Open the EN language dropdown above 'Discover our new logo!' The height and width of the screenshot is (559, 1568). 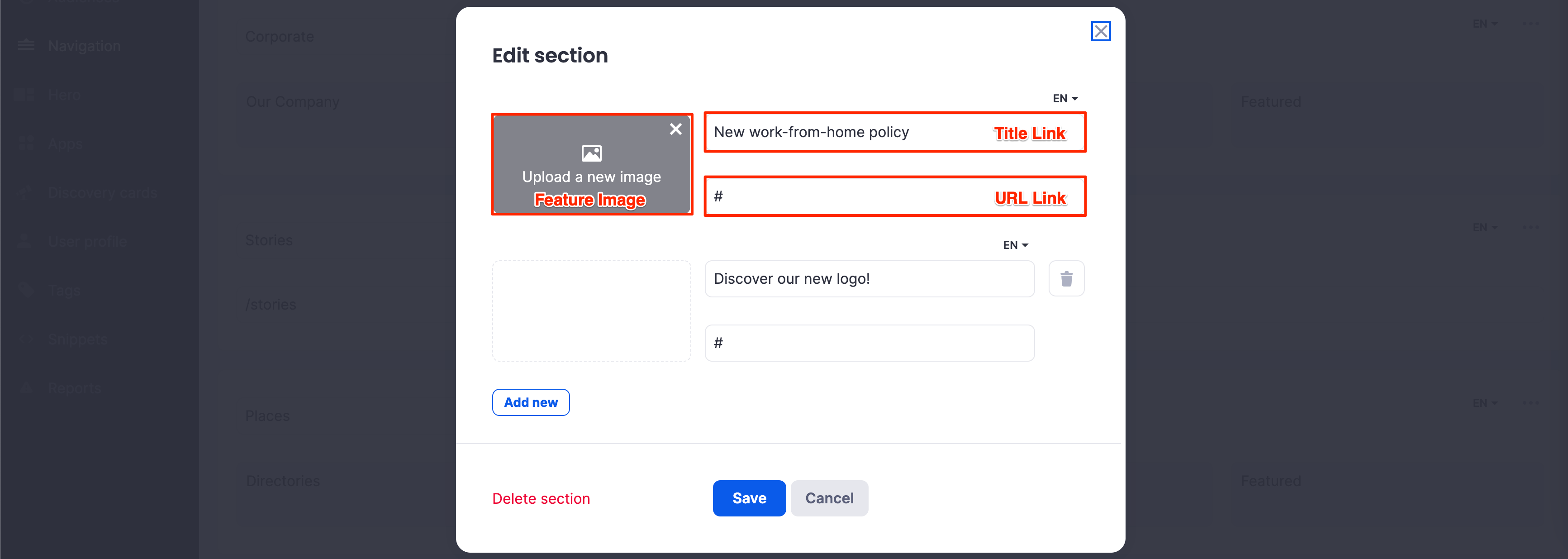pyautogui.click(x=1015, y=245)
